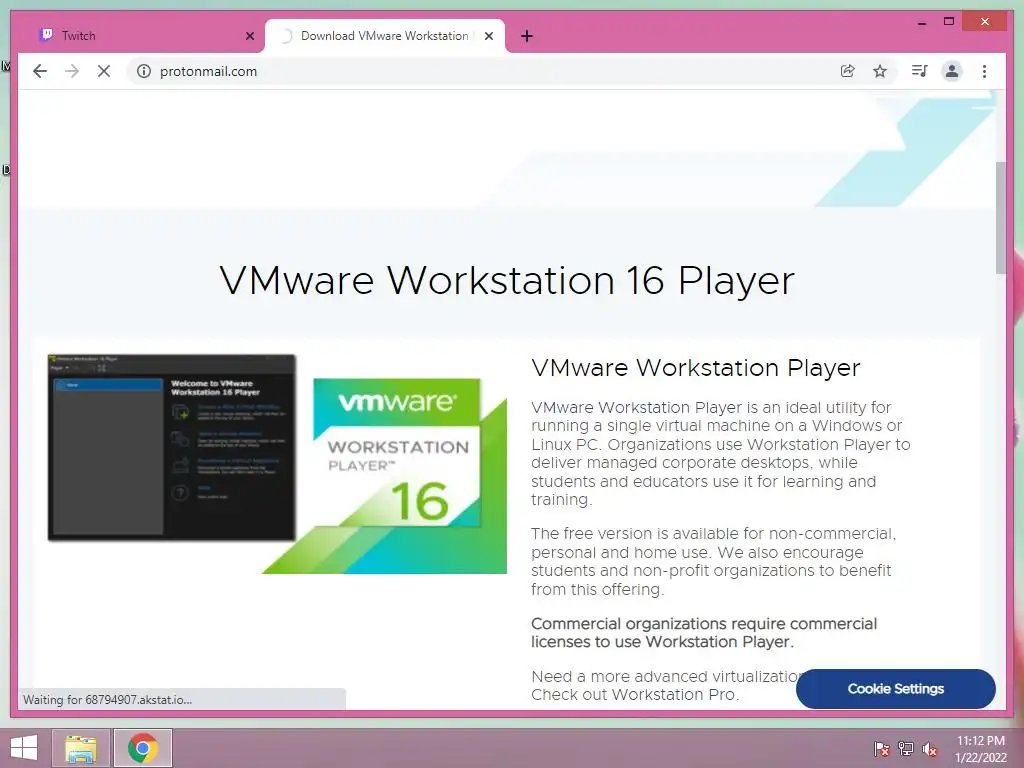Share this page icon in address bar

848,71
